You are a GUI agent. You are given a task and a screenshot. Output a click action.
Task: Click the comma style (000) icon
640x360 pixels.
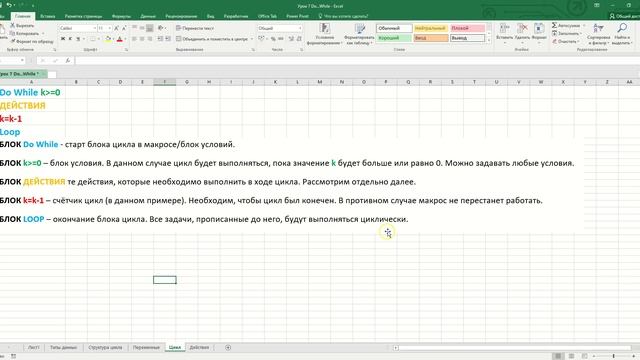coord(281,39)
